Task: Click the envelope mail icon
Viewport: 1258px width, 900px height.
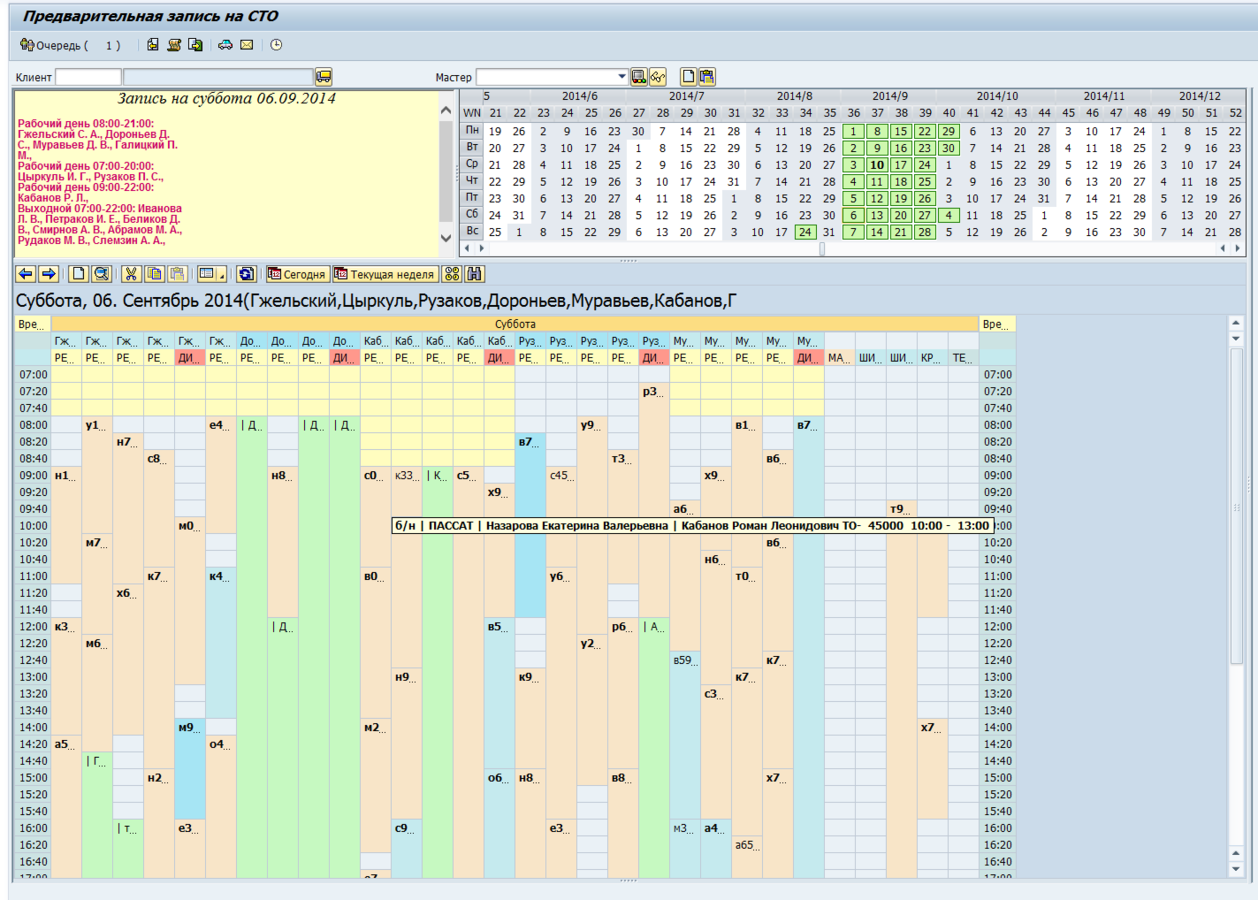Action: (x=246, y=45)
